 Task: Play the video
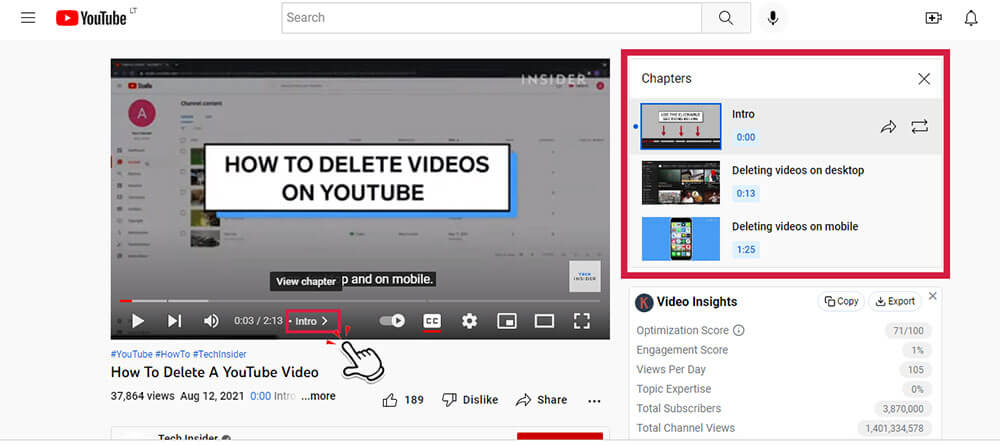(x=137, y=321)
